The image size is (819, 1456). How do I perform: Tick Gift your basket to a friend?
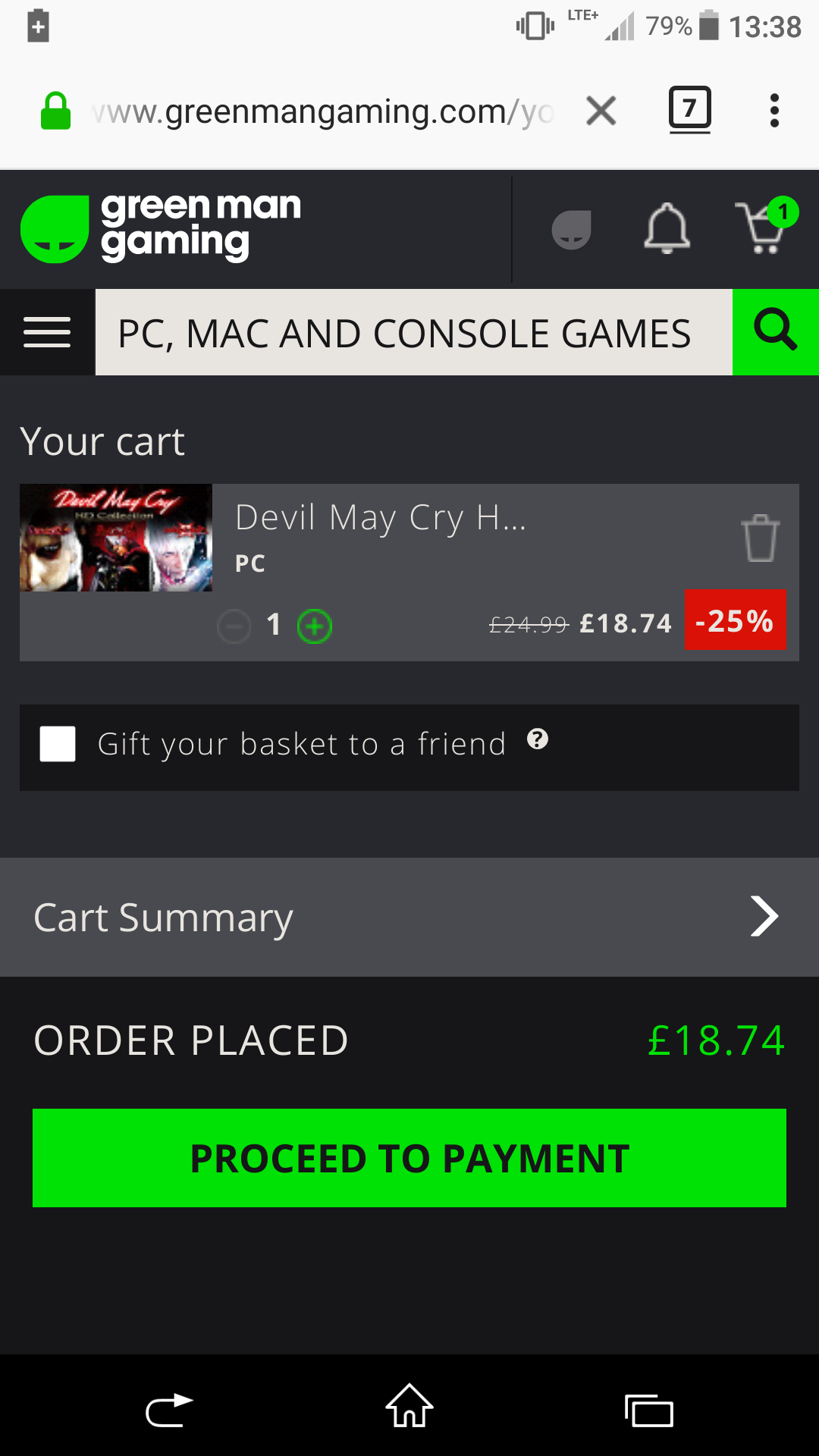58,744
